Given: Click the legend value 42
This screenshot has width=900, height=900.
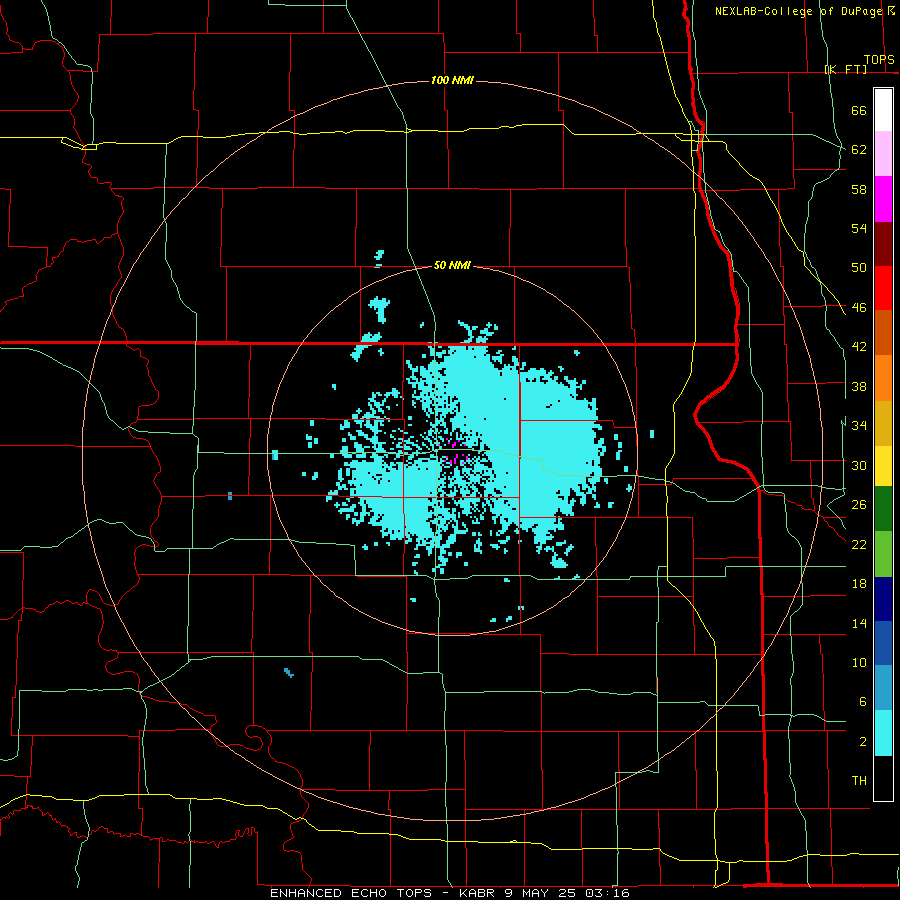Looking at the screenshot, I should tap(859, 347).
